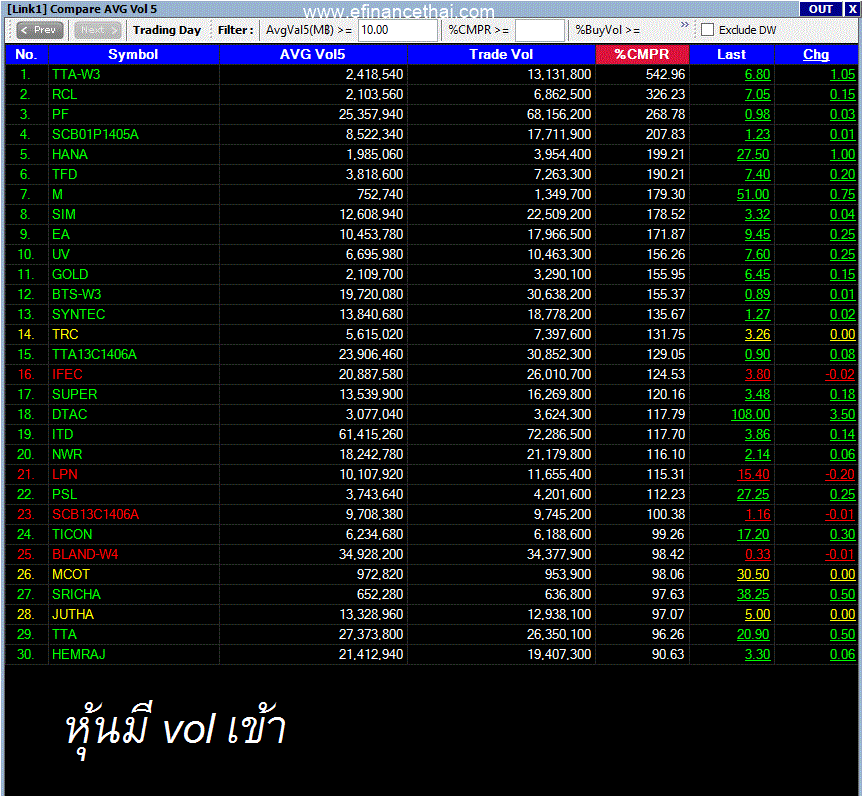
Task: Select symbol JUTHA
Action: (x=73, y=615)
